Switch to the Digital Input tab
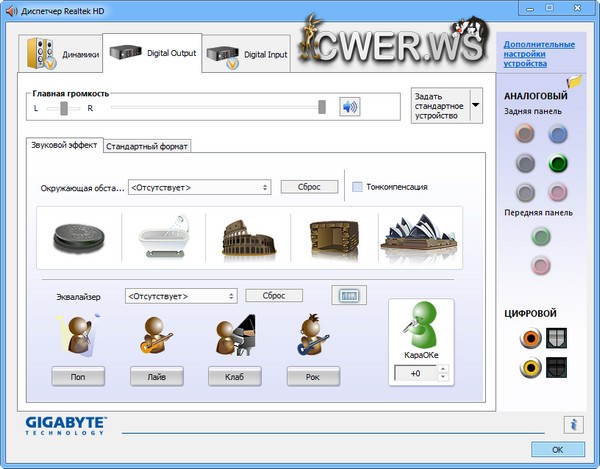Screen dimensions: 600x469 click(247, 54)
